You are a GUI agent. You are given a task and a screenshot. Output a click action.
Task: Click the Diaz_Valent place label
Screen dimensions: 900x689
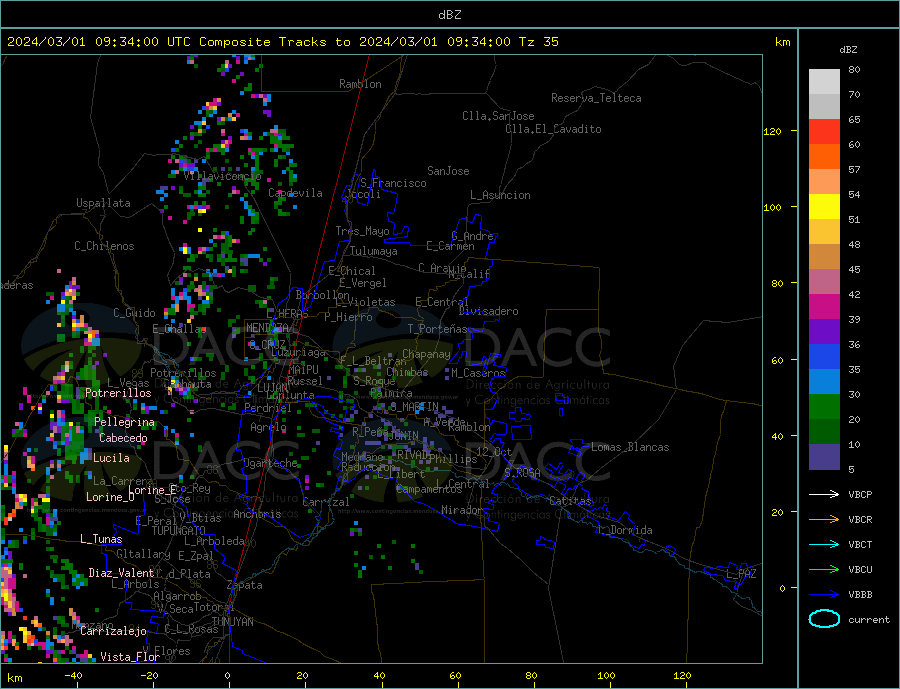[x=121, y=573]
